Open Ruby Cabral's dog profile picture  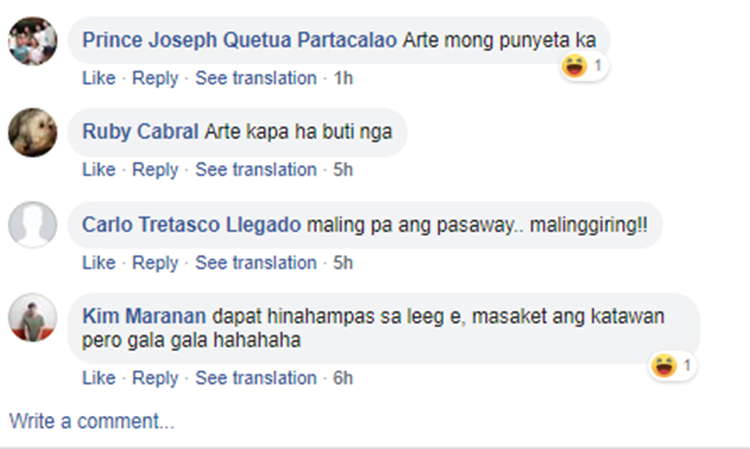[x=33, y=132]
